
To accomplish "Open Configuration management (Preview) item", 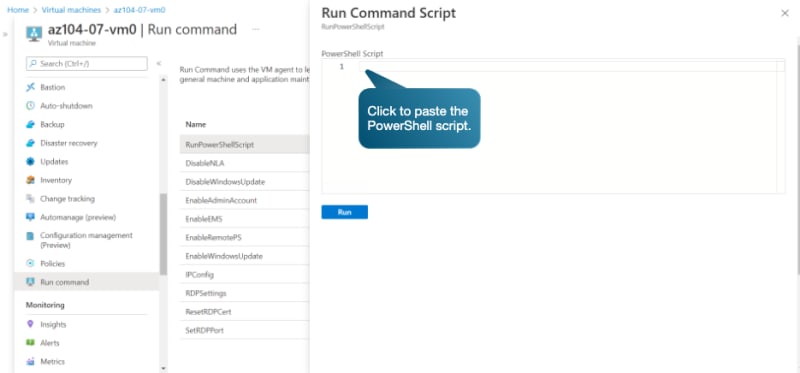I will [86, 240].
